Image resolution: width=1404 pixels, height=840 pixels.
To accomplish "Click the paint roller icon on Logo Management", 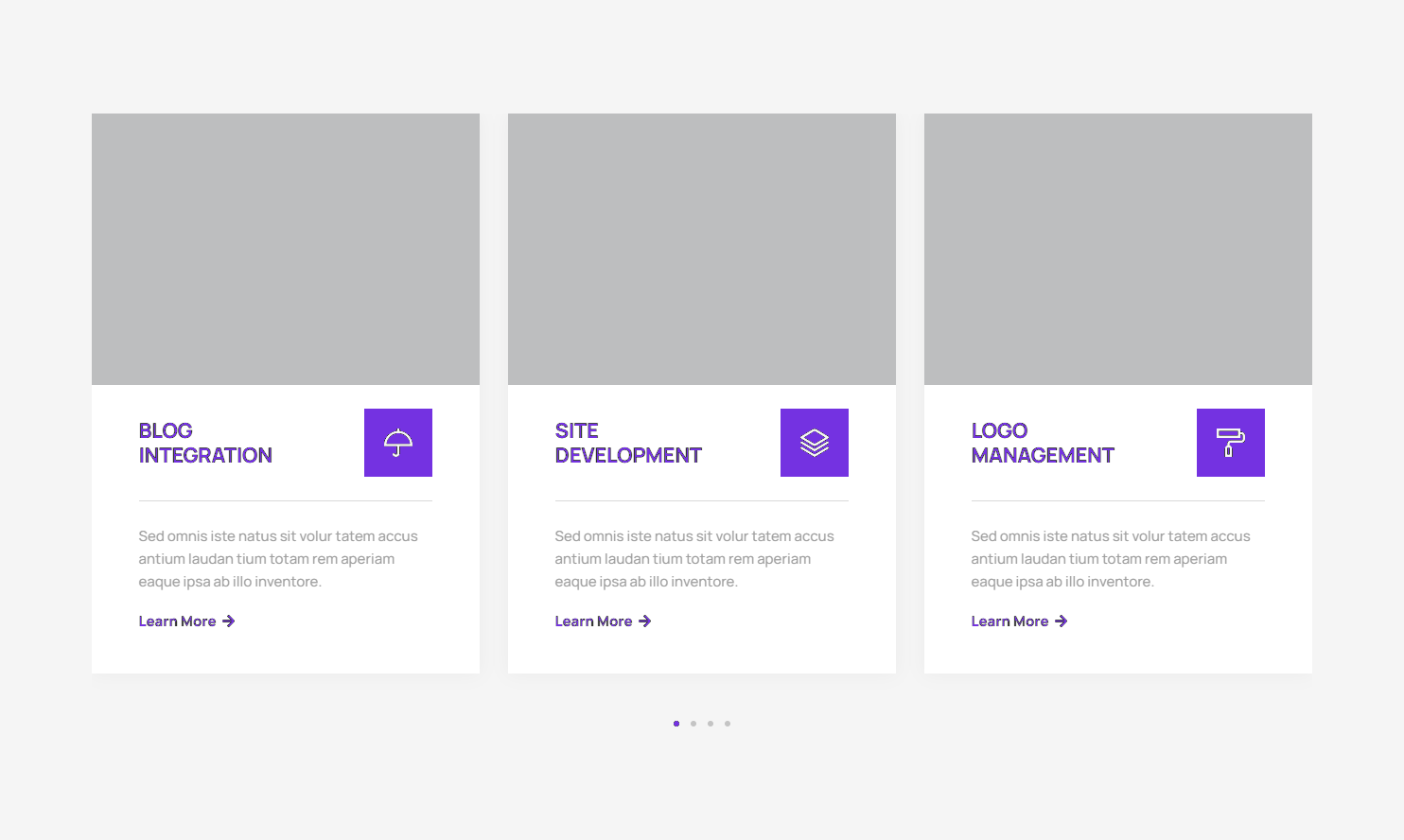I will (x=1230, y=443).
